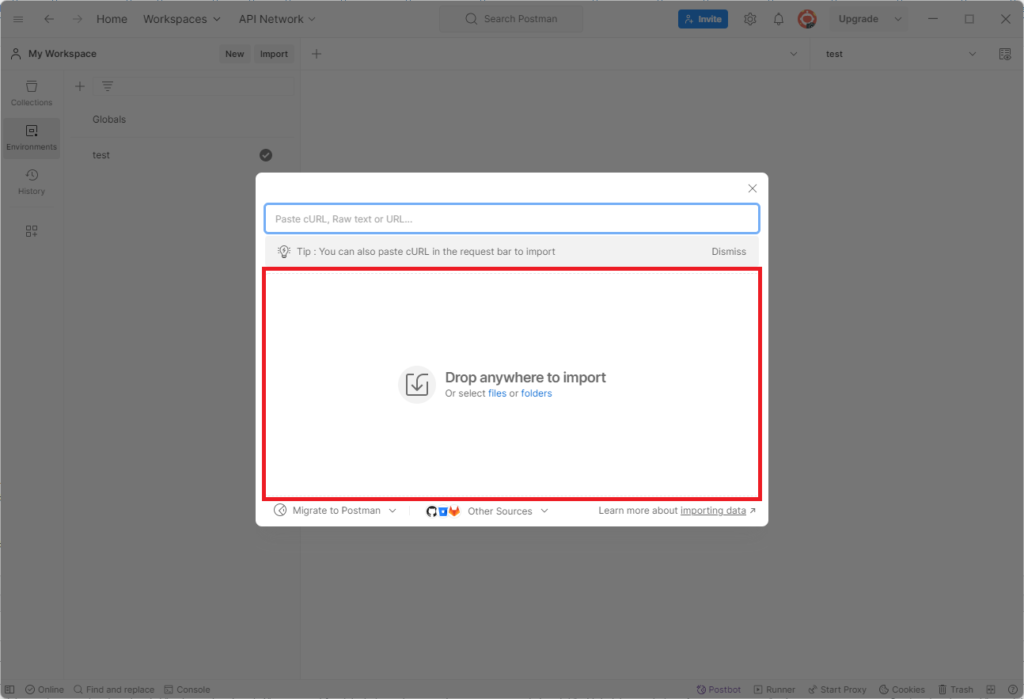Image resolution: width=1024 pixels, height=699 pixels.
Task: Focus the Search Postman box
Action: point(511,19)
